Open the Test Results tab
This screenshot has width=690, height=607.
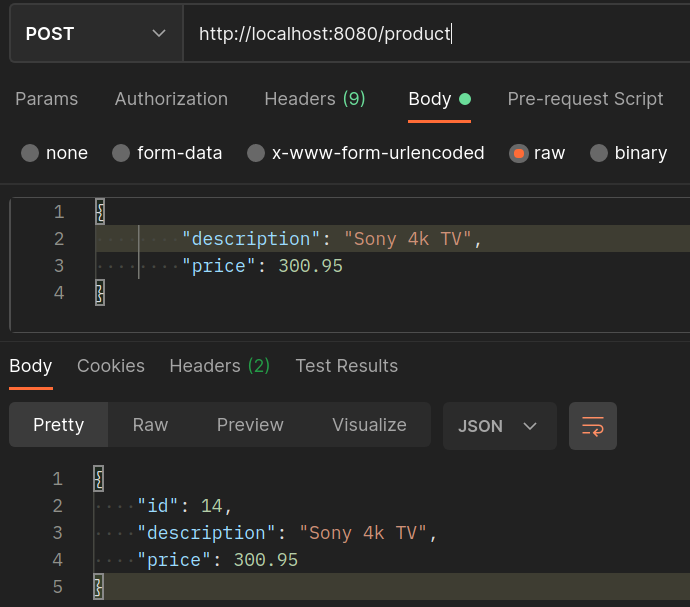[x=346, y=366]
